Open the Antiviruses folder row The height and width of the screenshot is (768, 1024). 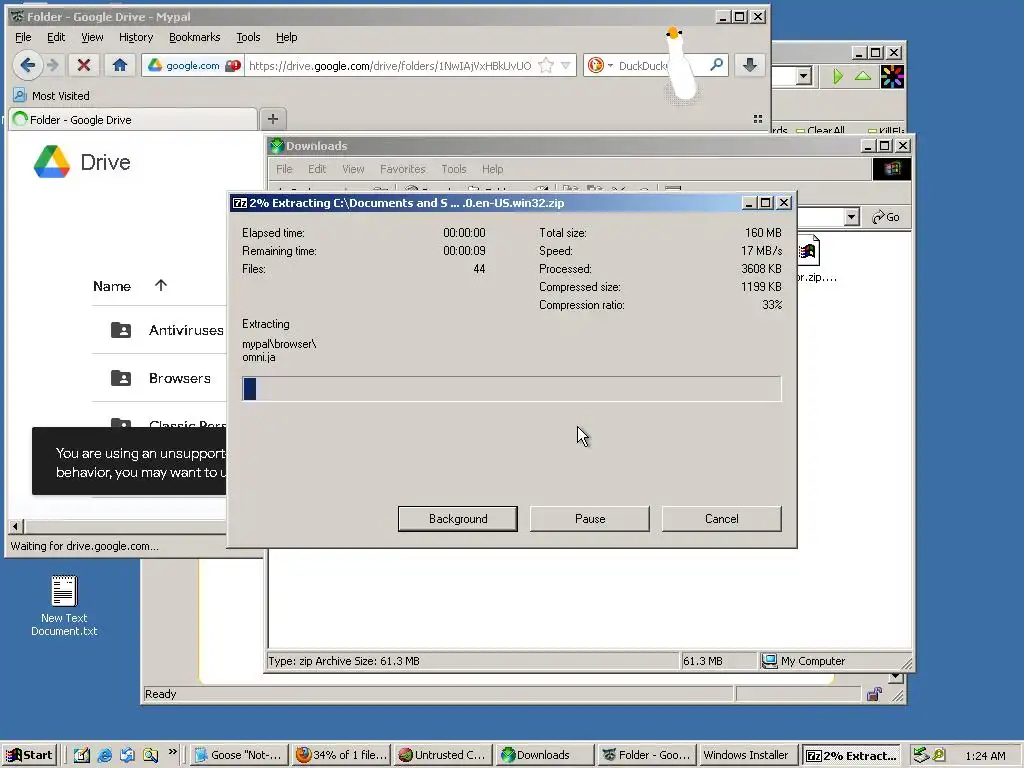point(159,330)
